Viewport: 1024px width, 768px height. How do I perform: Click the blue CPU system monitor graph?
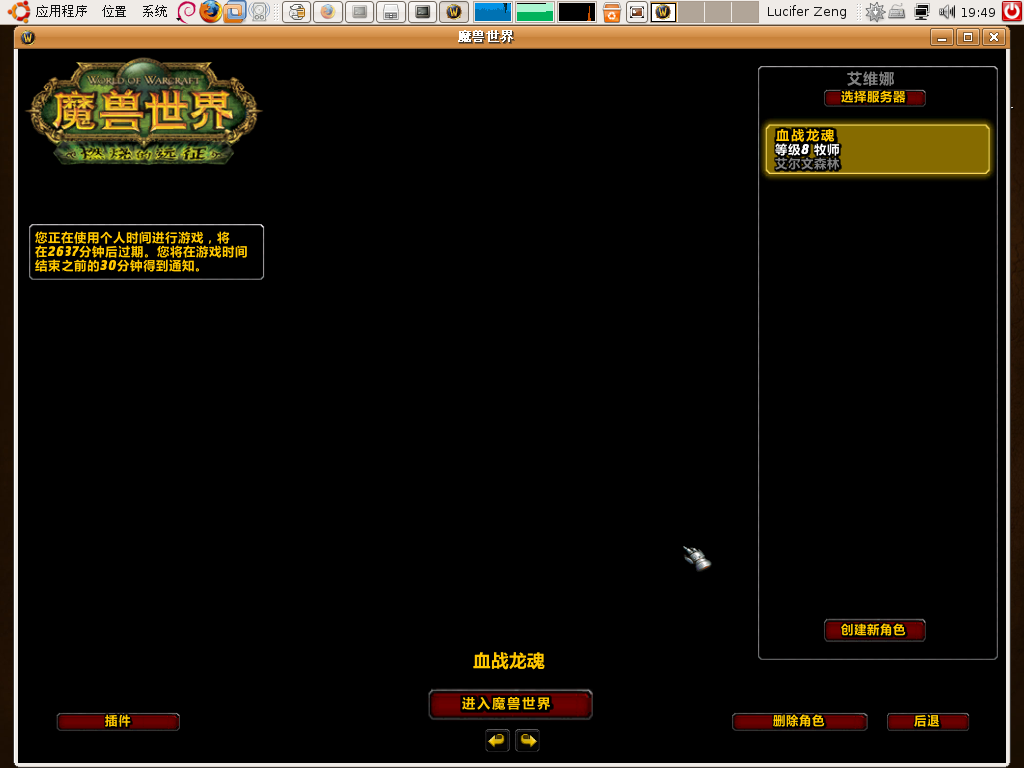point(492,12)
